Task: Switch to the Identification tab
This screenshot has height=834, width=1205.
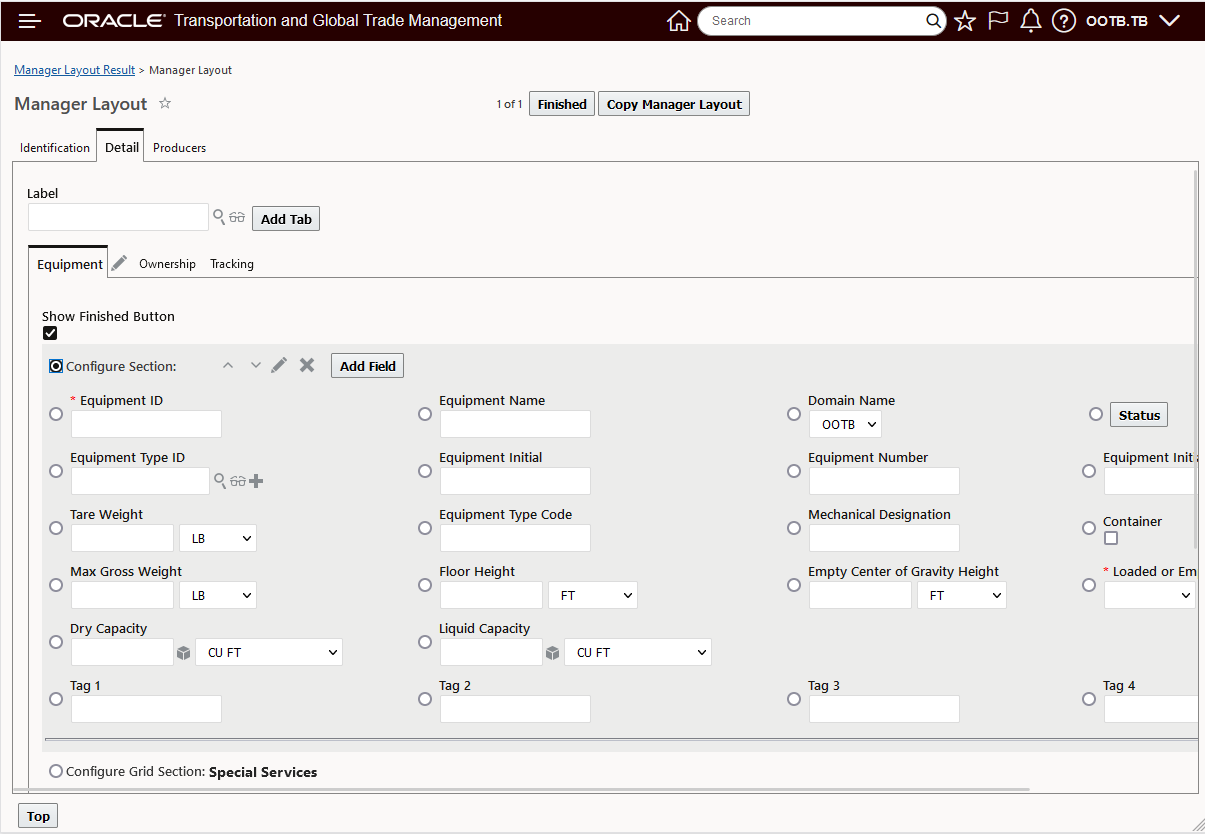Action: point(55,147)
